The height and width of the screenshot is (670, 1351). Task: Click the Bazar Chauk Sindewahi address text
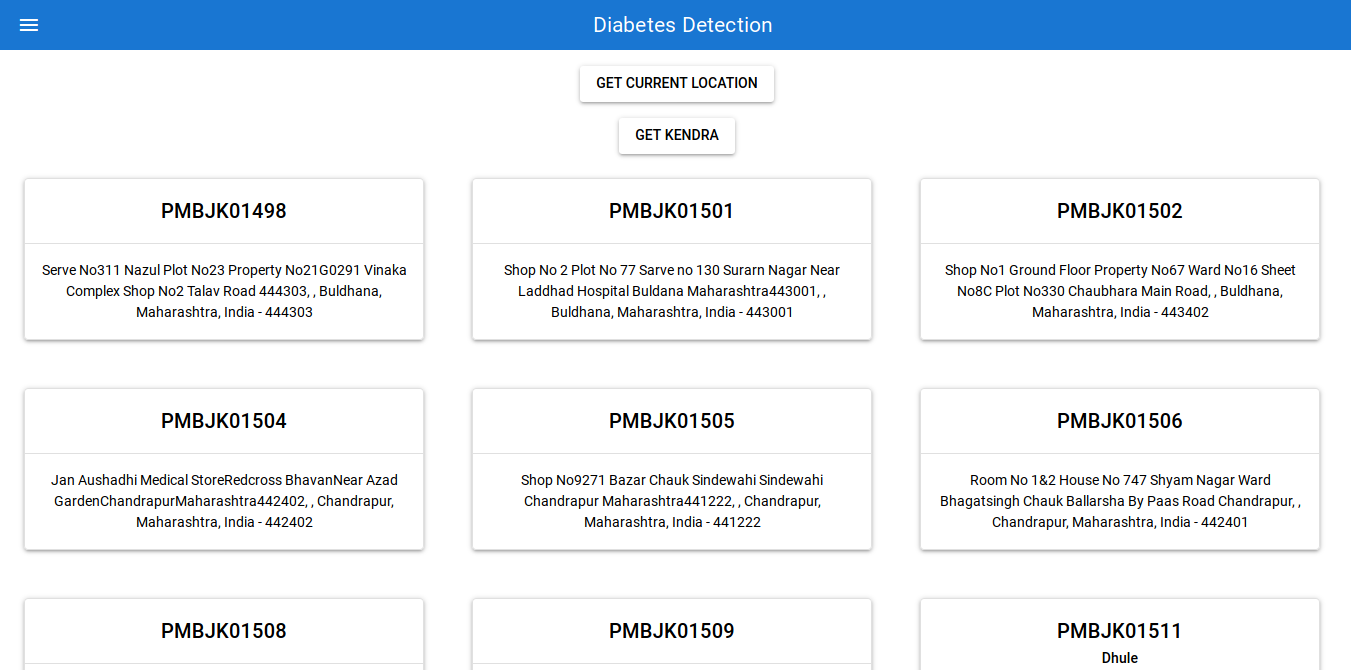672,501
